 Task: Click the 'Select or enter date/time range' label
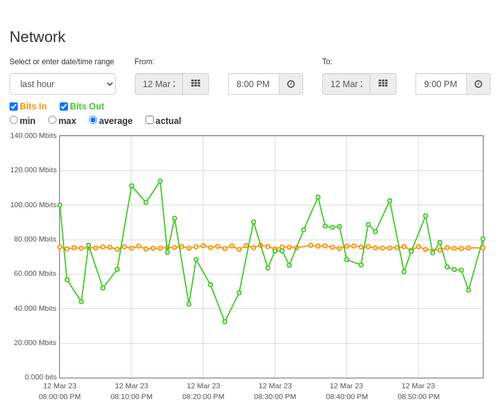pyautogui.click(x=62, y=62)
